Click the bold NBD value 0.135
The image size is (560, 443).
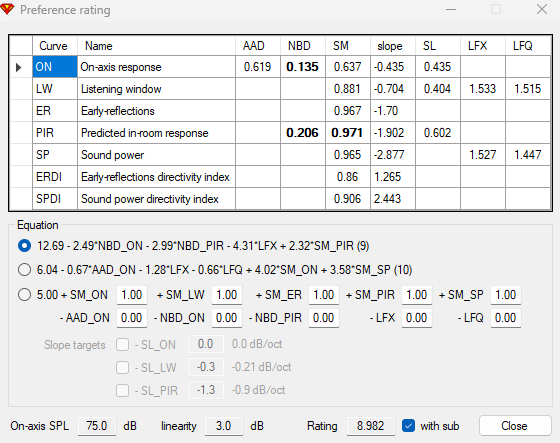pos(303,67)
